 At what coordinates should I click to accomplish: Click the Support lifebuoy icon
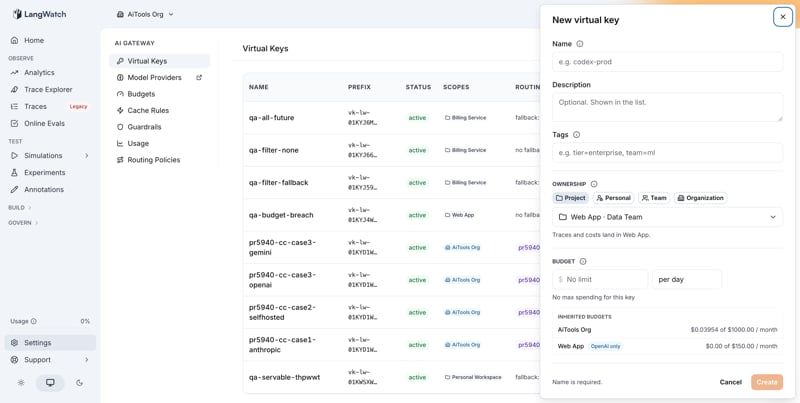(14, 360)
